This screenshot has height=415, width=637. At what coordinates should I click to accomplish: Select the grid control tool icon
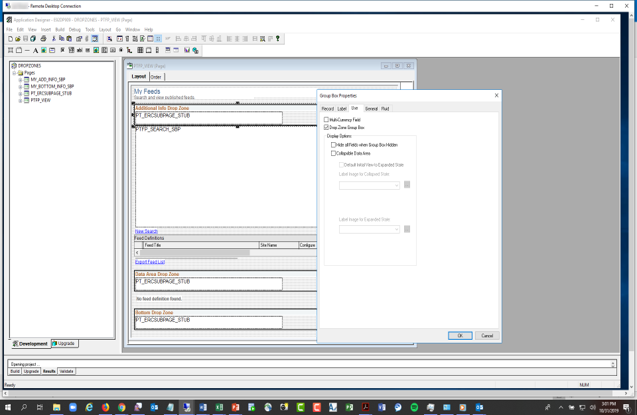click(140, 50)
